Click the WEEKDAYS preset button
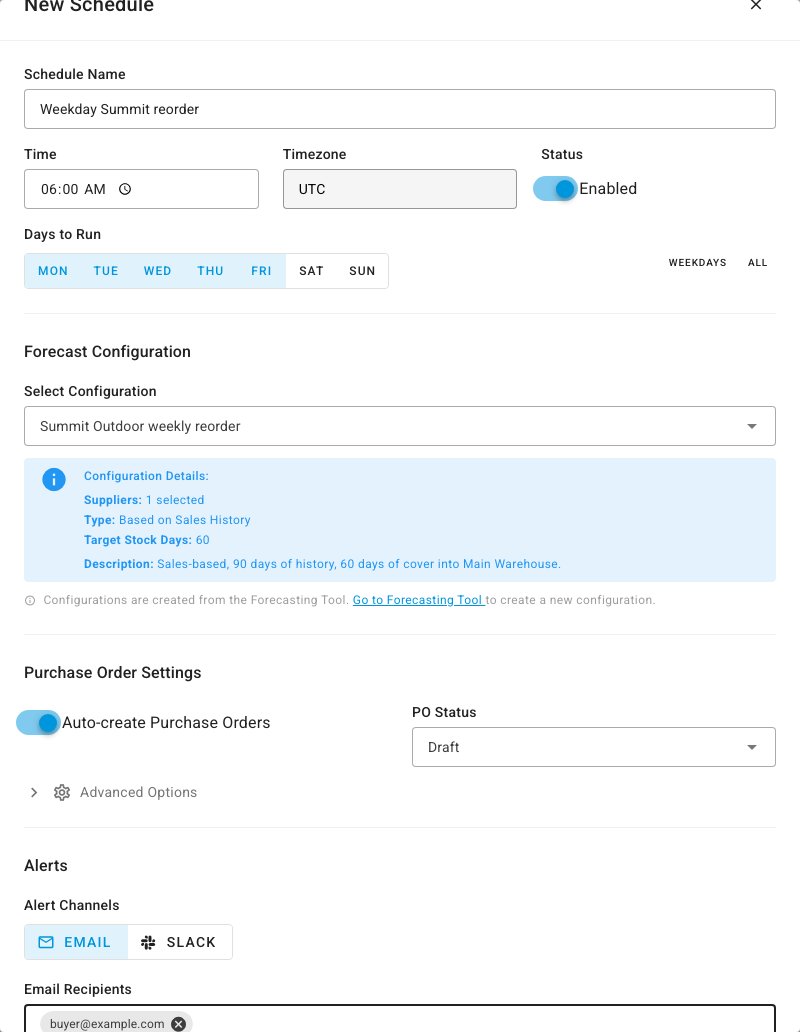The width and height of the screenshot is (800, 1032). (x=697, y=263)
